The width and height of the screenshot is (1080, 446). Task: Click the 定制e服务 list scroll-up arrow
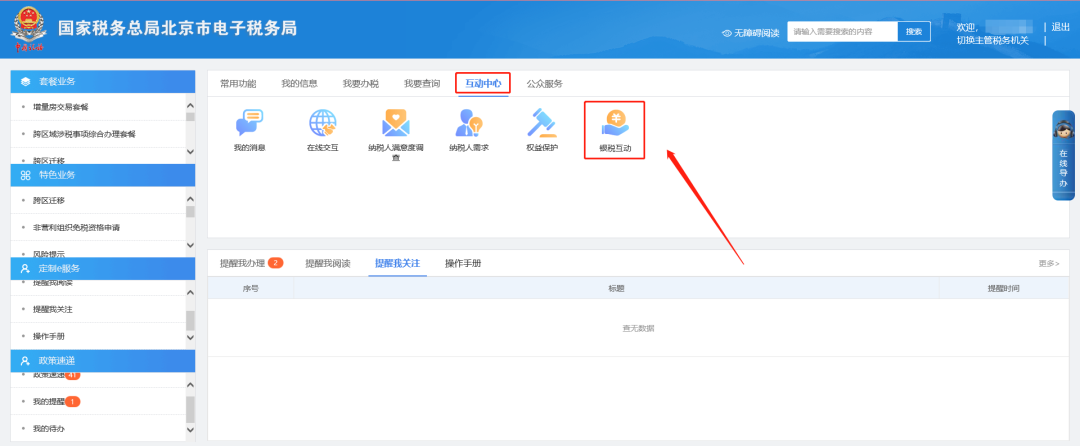[191, 292]
